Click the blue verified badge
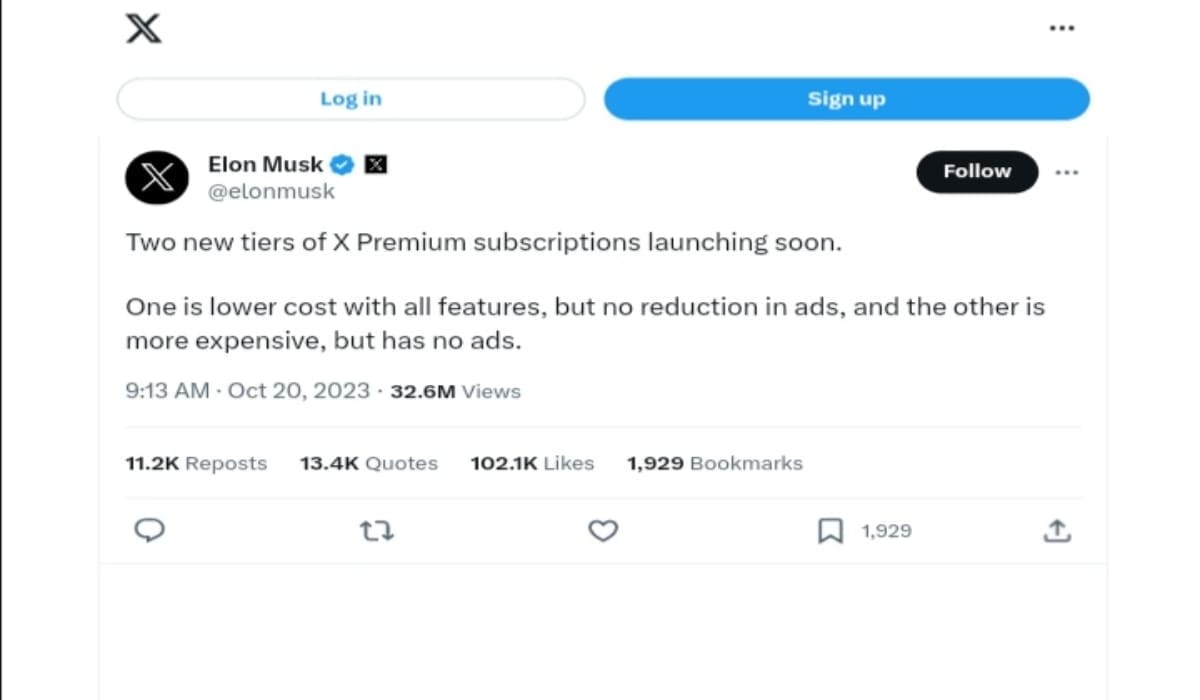 coord(343,164)
